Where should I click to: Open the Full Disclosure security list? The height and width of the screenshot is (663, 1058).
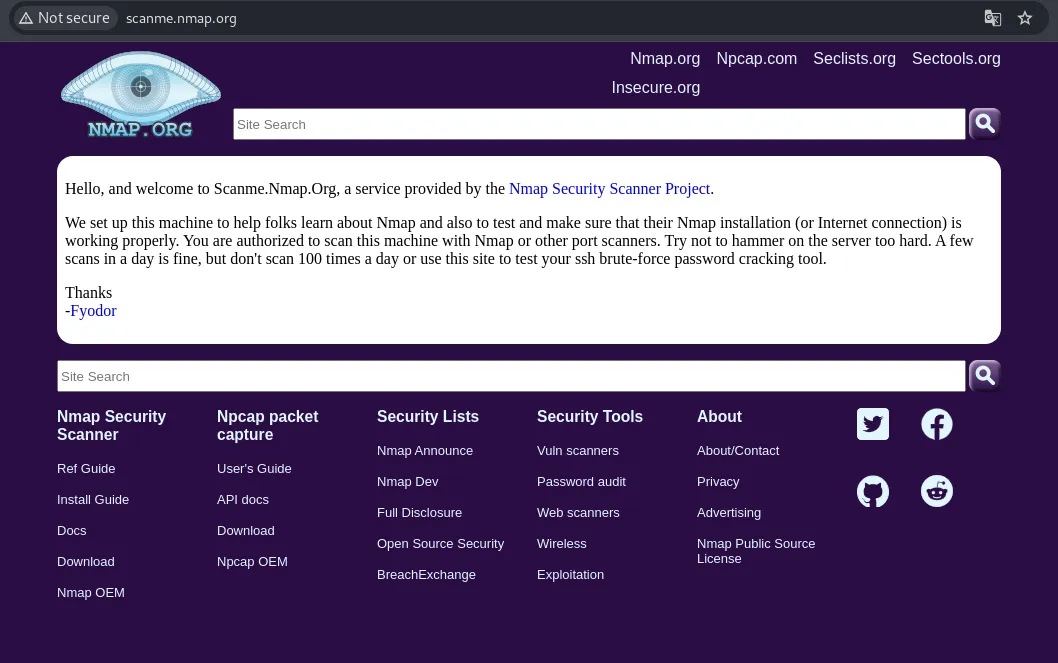click(419, 512)
